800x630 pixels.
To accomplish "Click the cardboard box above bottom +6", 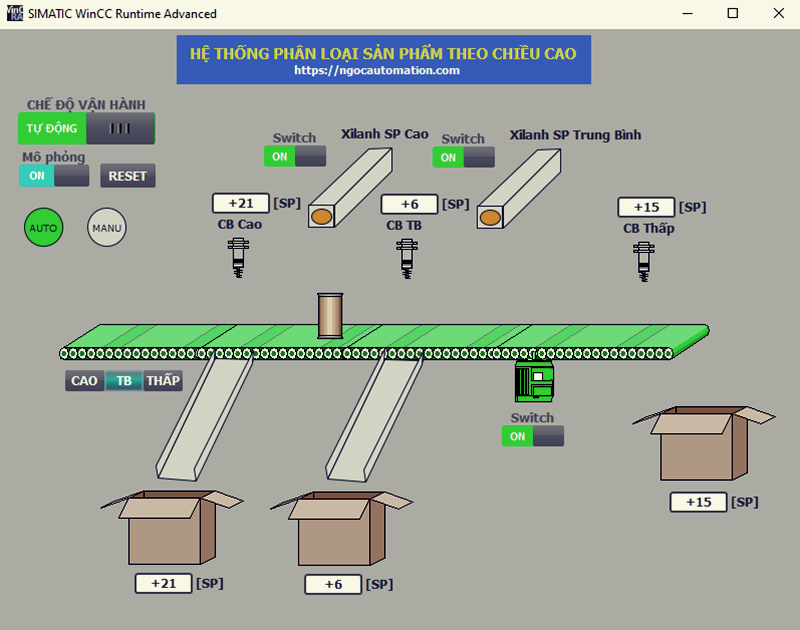I will tap(341, 528).
